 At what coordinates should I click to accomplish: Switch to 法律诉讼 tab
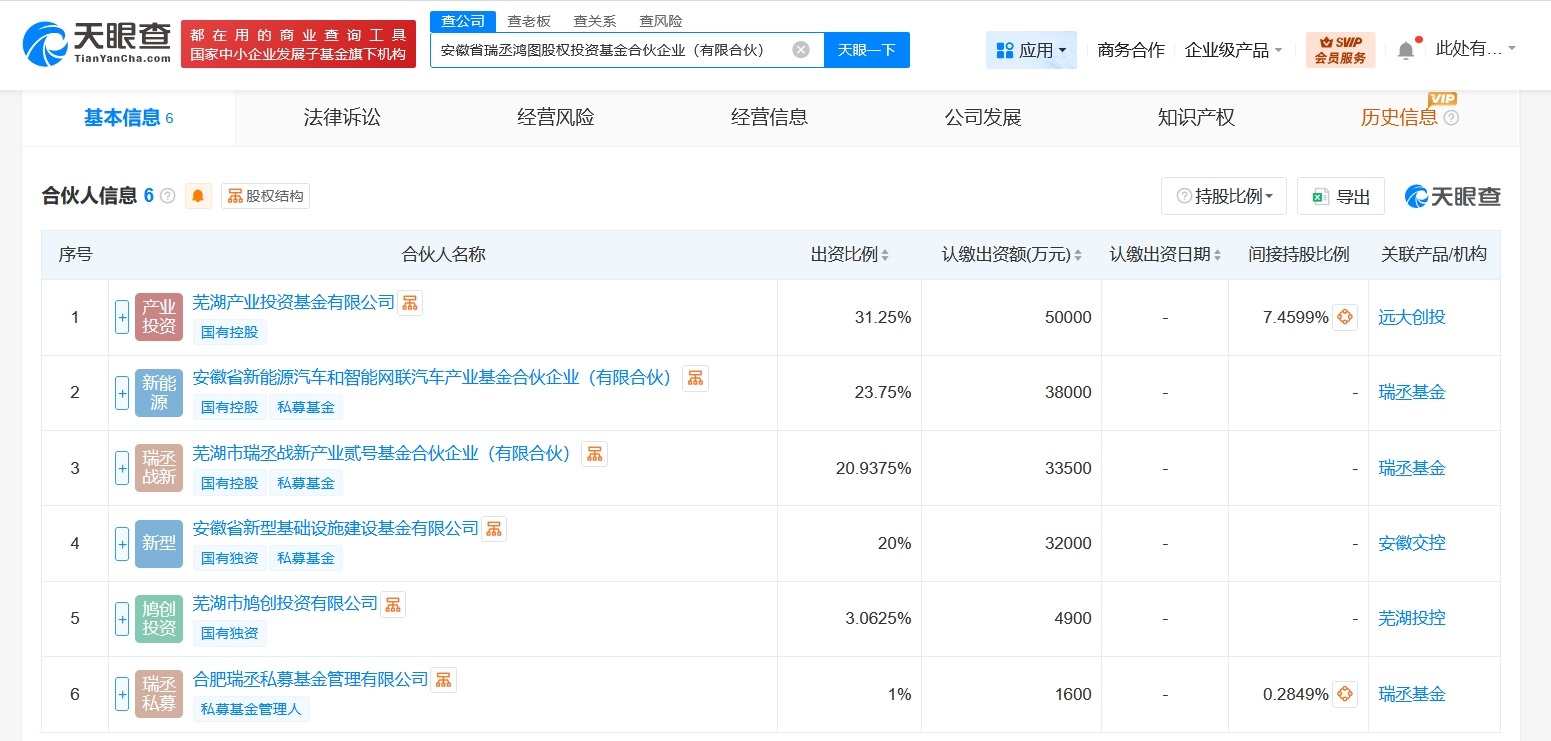click(x=342, y=118)
